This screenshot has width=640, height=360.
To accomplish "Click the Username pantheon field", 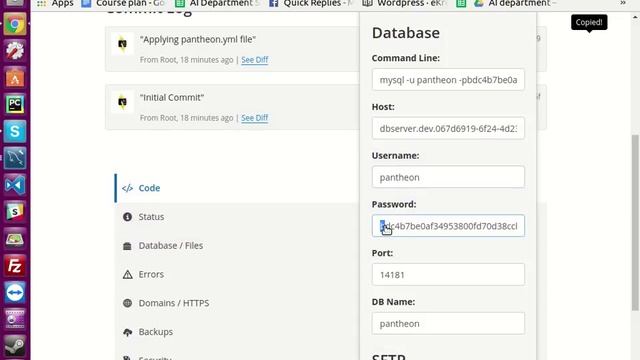I will coord(448,177).
